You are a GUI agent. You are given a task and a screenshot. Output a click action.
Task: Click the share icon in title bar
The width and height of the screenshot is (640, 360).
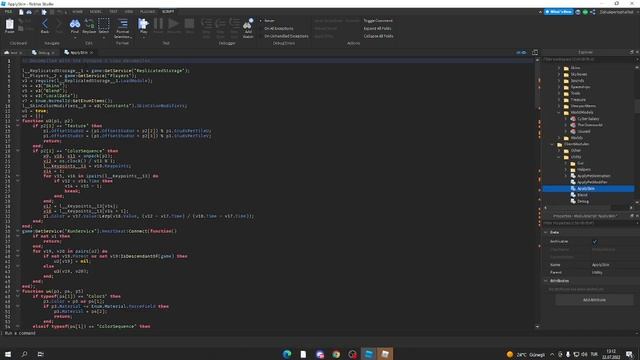pyautogui.click(x=593, y=12)
